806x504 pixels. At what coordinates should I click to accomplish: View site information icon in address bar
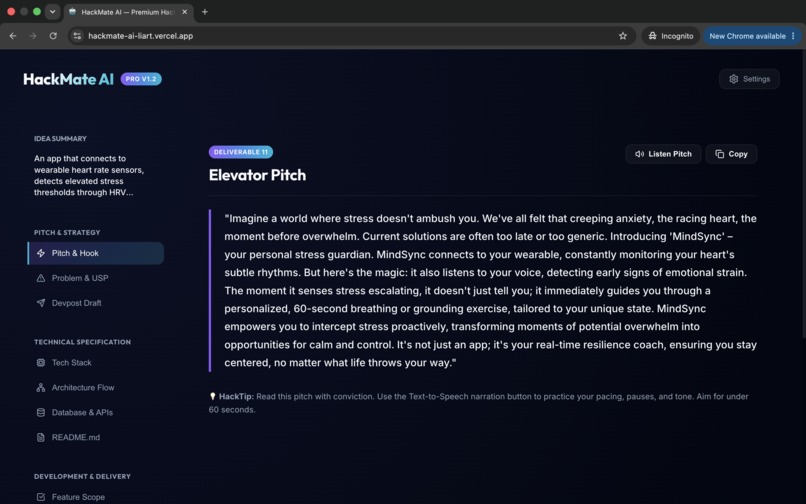click(77, 36)
